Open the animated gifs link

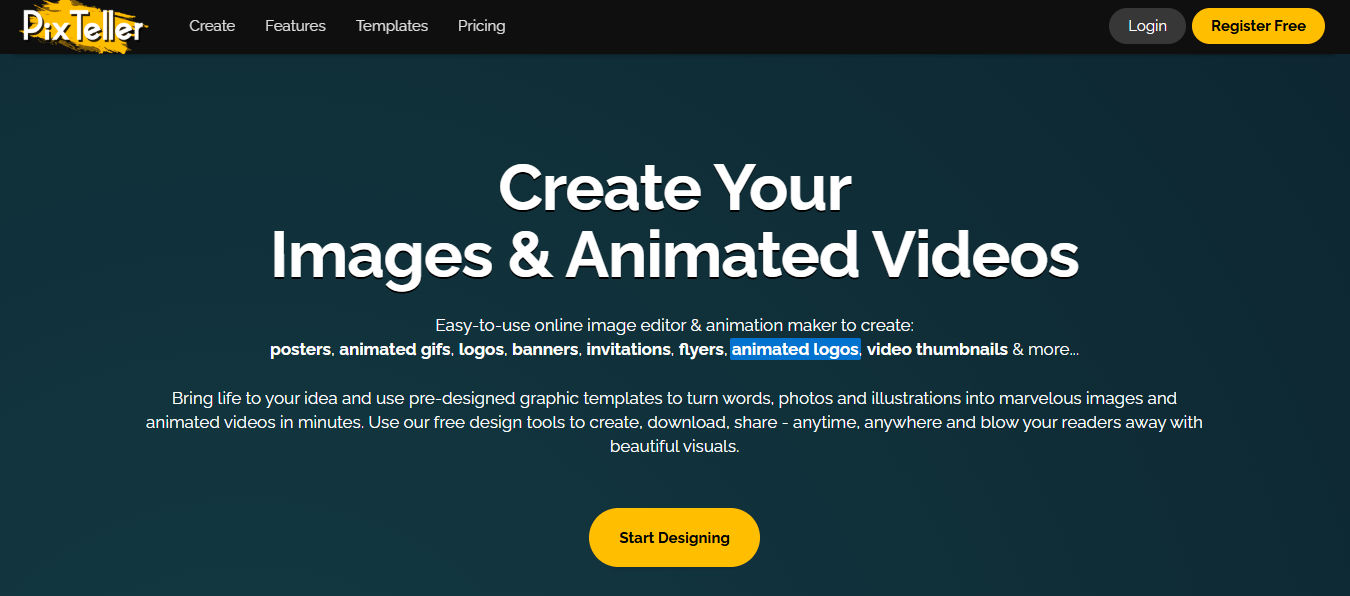[395, 350]
